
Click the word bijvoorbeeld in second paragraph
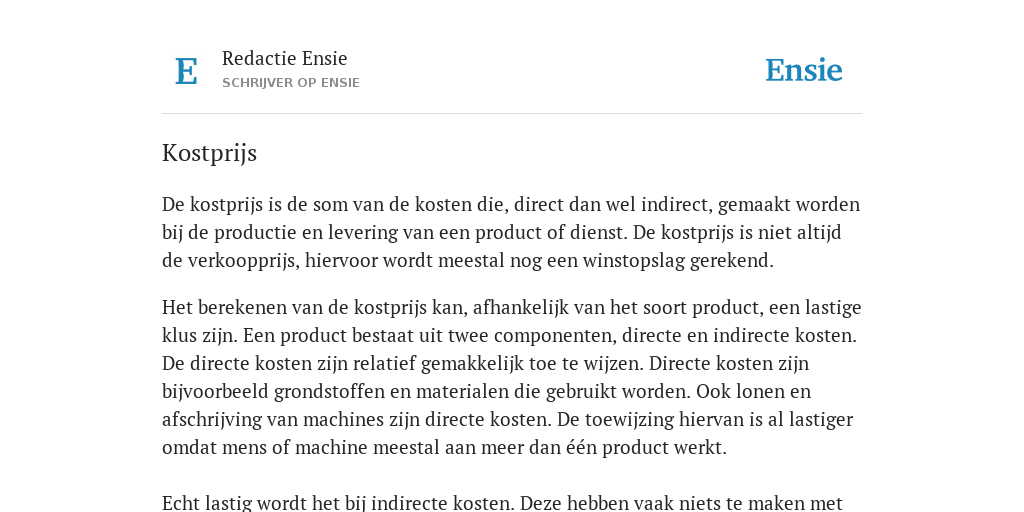click(215, 391)
